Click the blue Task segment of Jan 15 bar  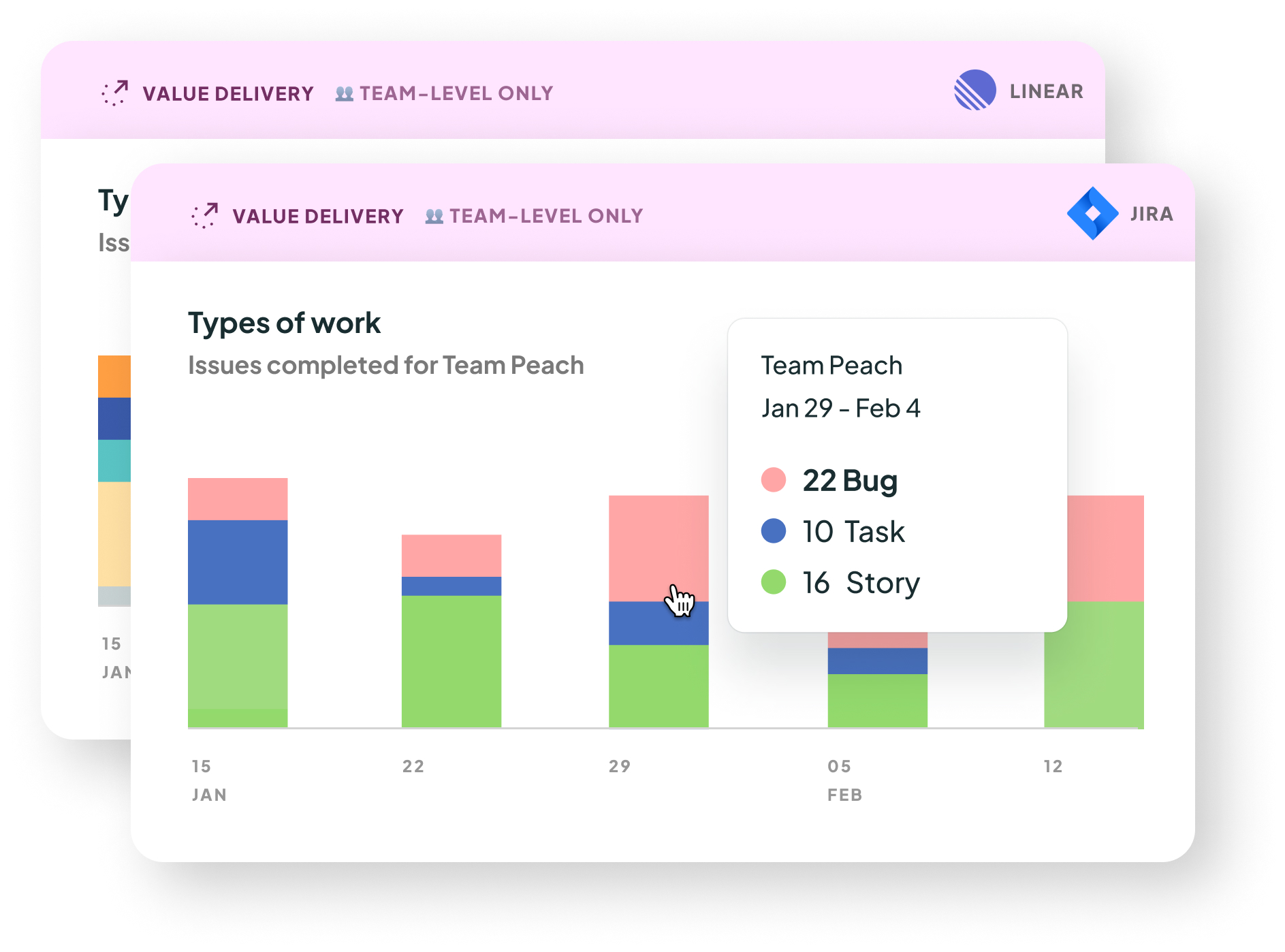(238, 562)
